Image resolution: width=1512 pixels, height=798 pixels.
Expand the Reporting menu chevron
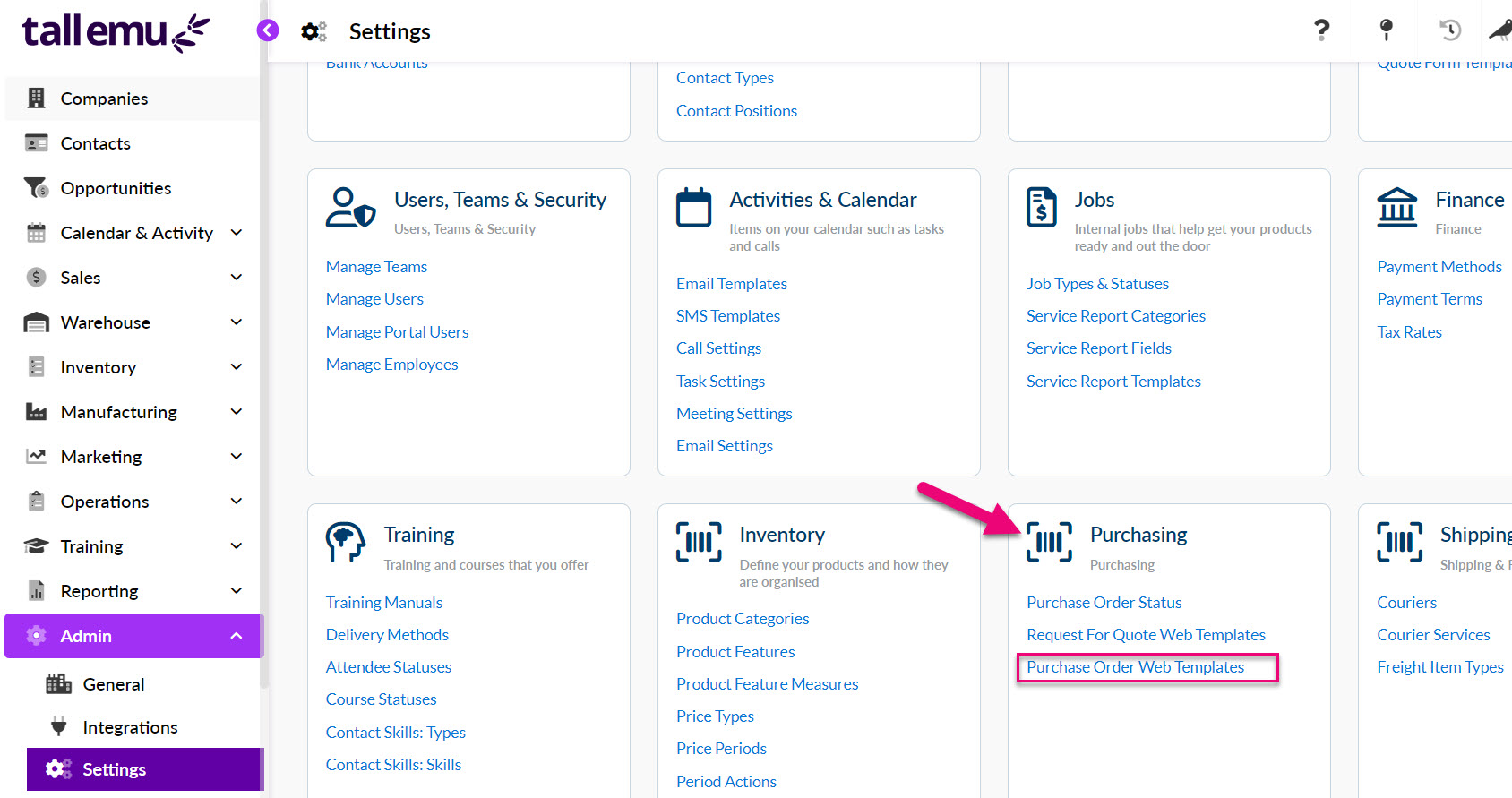(x=236, y=591)
